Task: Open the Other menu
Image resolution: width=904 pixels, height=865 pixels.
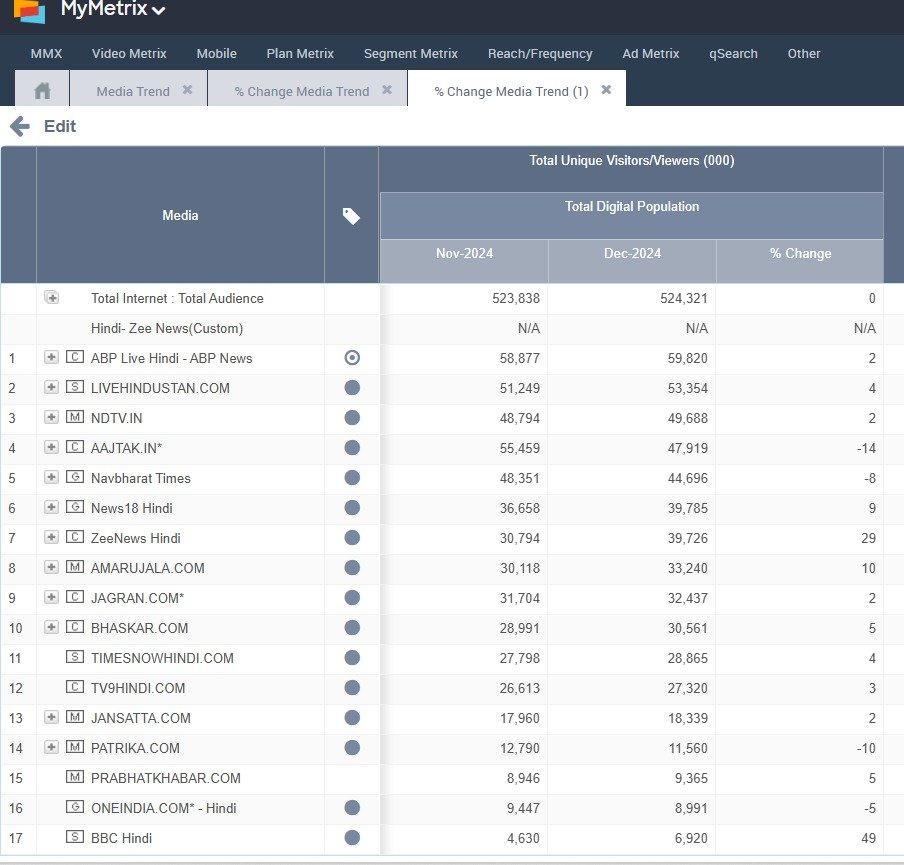Action: 804,54
